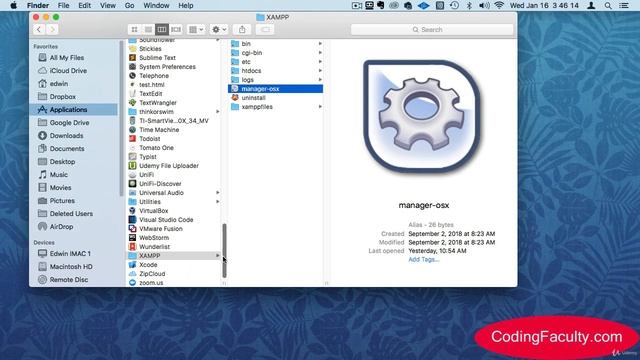The image size is (640, 360).
Task: Switch Finder to column view
Action: click(x=162, y=29)
